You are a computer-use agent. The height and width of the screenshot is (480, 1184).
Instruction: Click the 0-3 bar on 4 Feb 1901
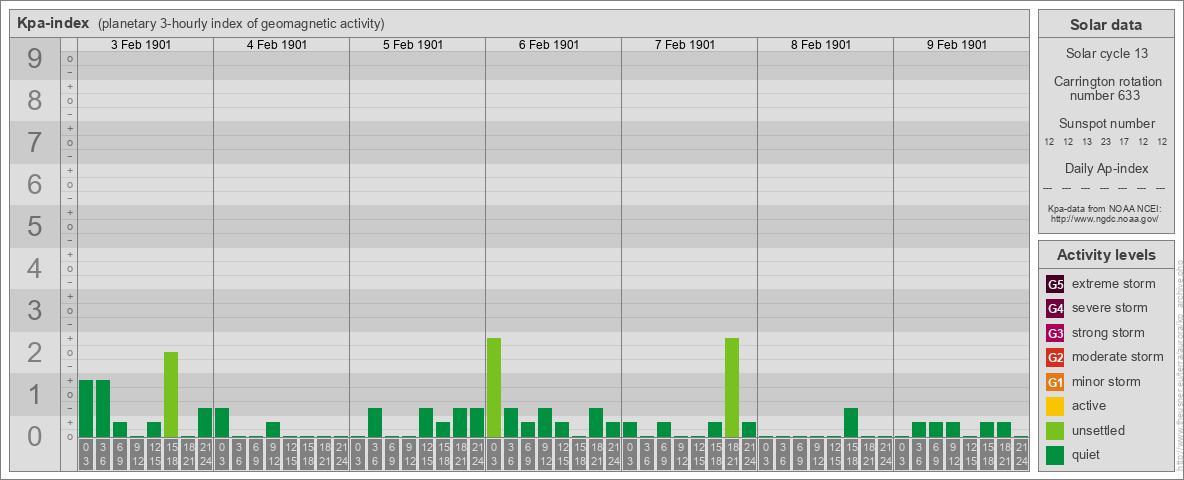point(222,423)
